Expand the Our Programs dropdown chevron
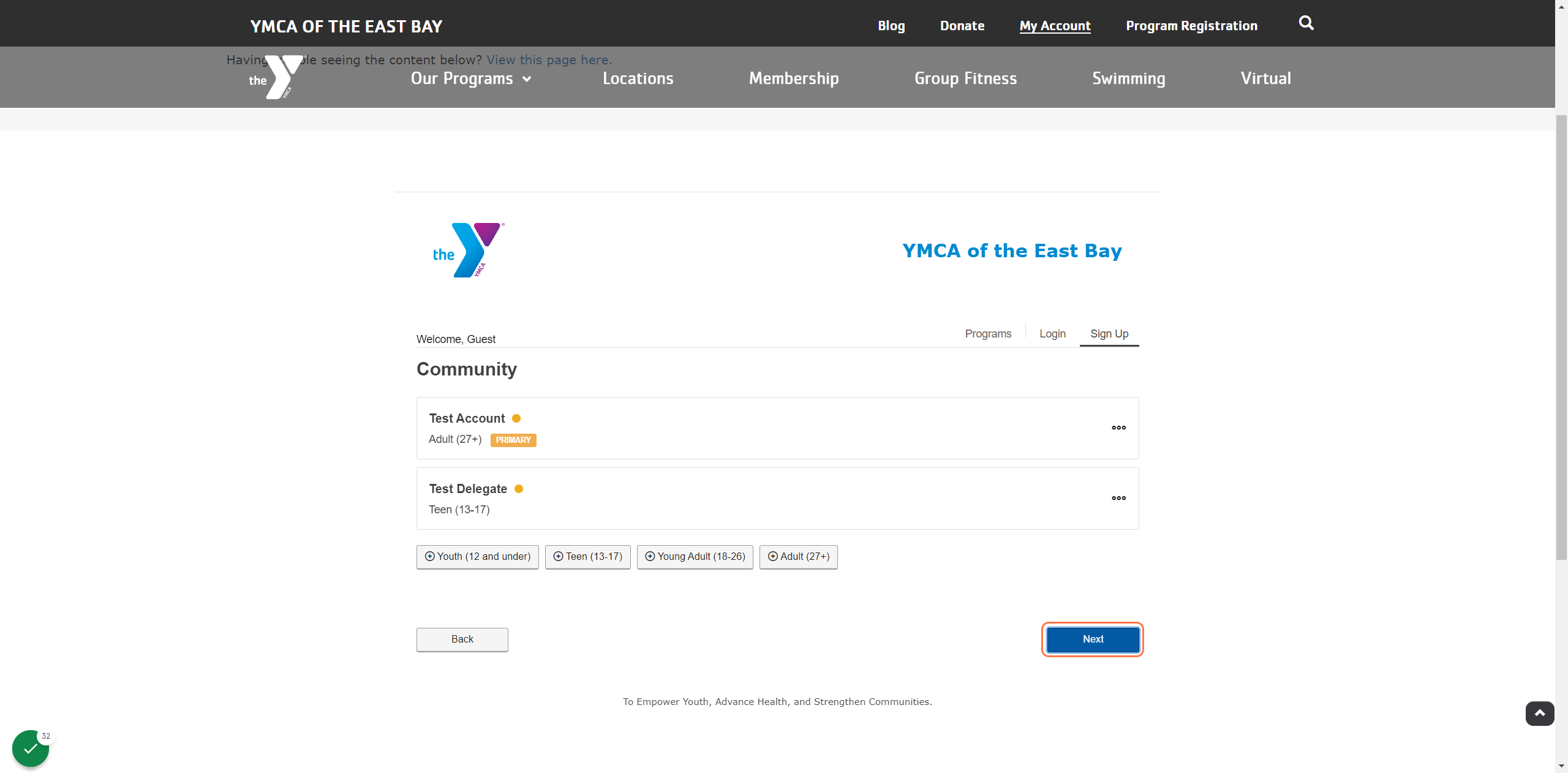Image resolution: width=1568 pixels, height=773 pixels. pyautogui.click(x=527, y=79)
